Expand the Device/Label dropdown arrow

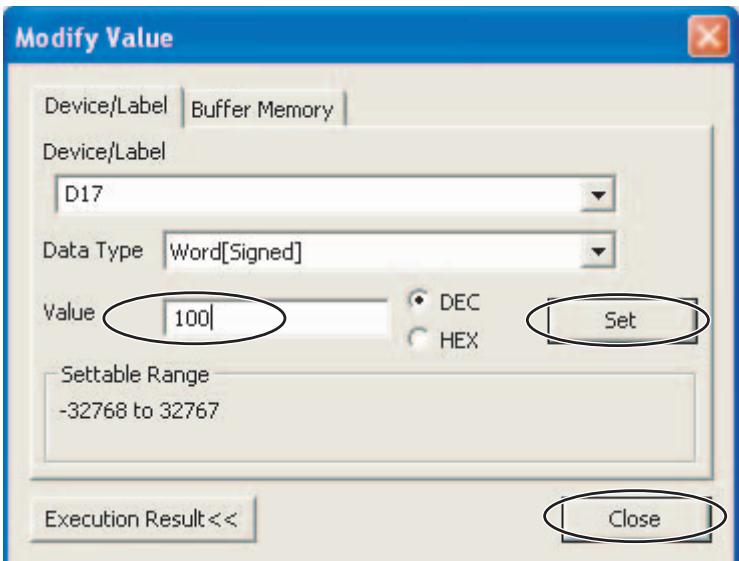click(x=598, y=195)
